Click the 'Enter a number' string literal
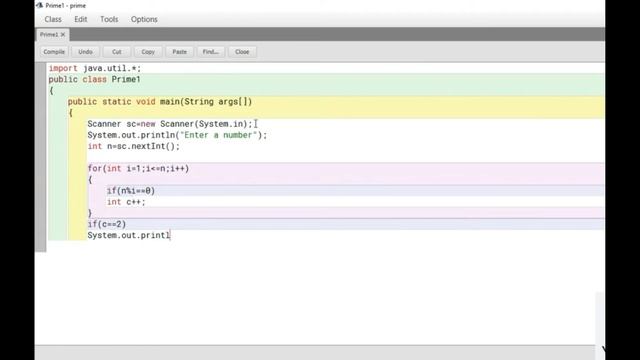This screenshot has width=640, height=360. (218, 135)
